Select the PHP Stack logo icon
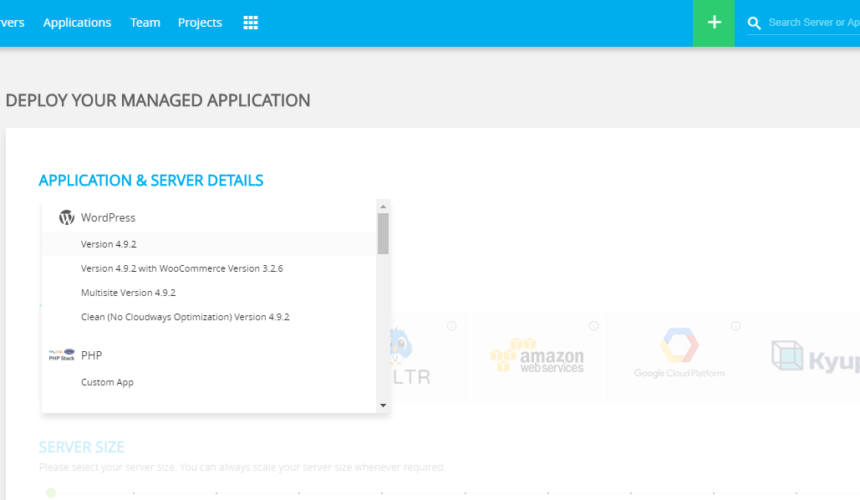The height and width of the screenshot is (500, 860). click(x=61, y=355)
